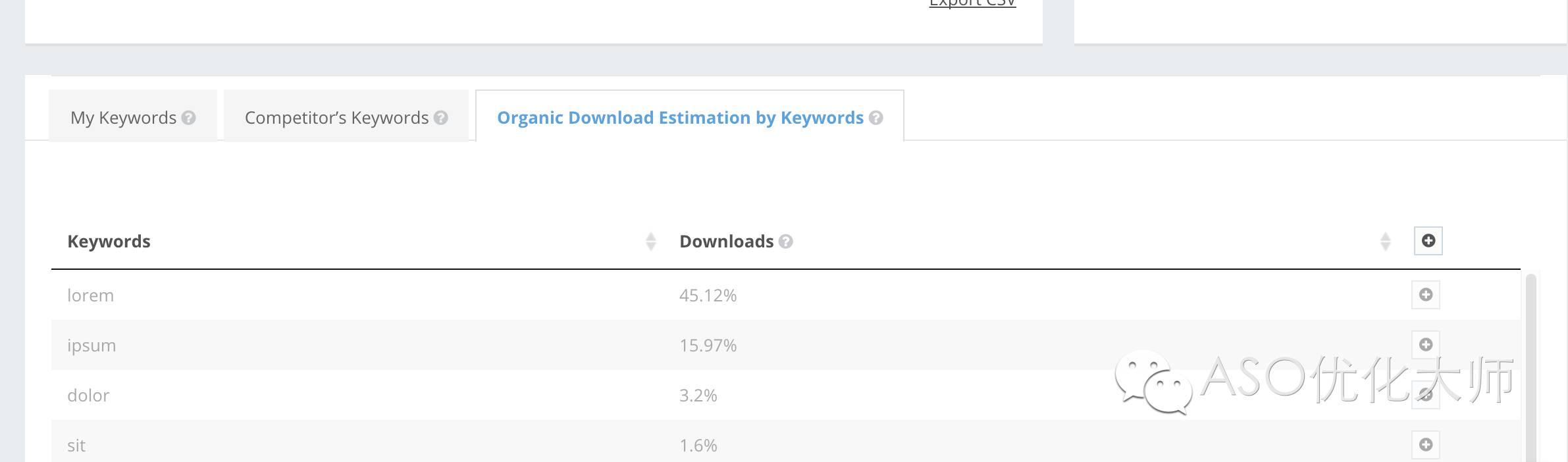Sort the table by the Keywords sort arrows

pyautogui.click(x=650, y=242)
